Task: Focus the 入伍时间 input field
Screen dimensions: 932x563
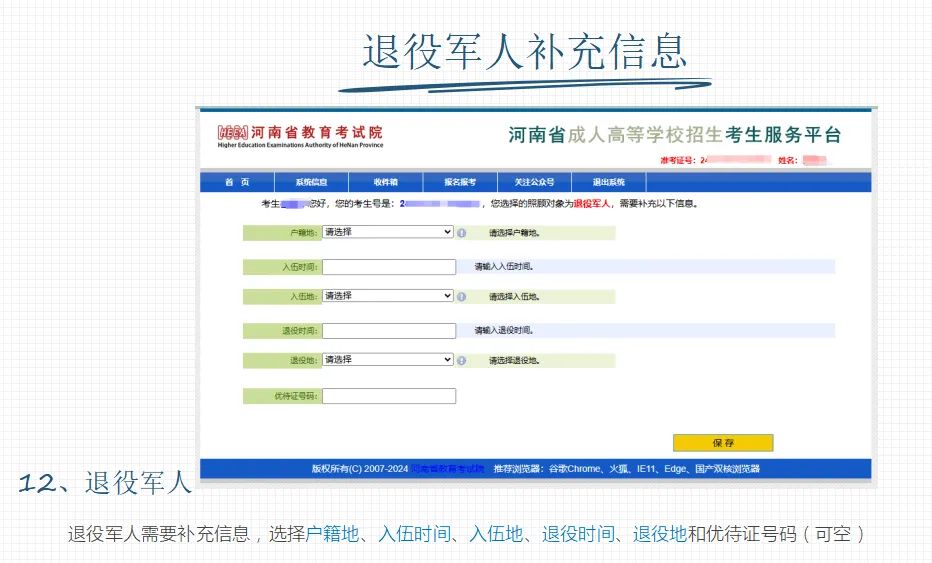Action: pos(388,267)
